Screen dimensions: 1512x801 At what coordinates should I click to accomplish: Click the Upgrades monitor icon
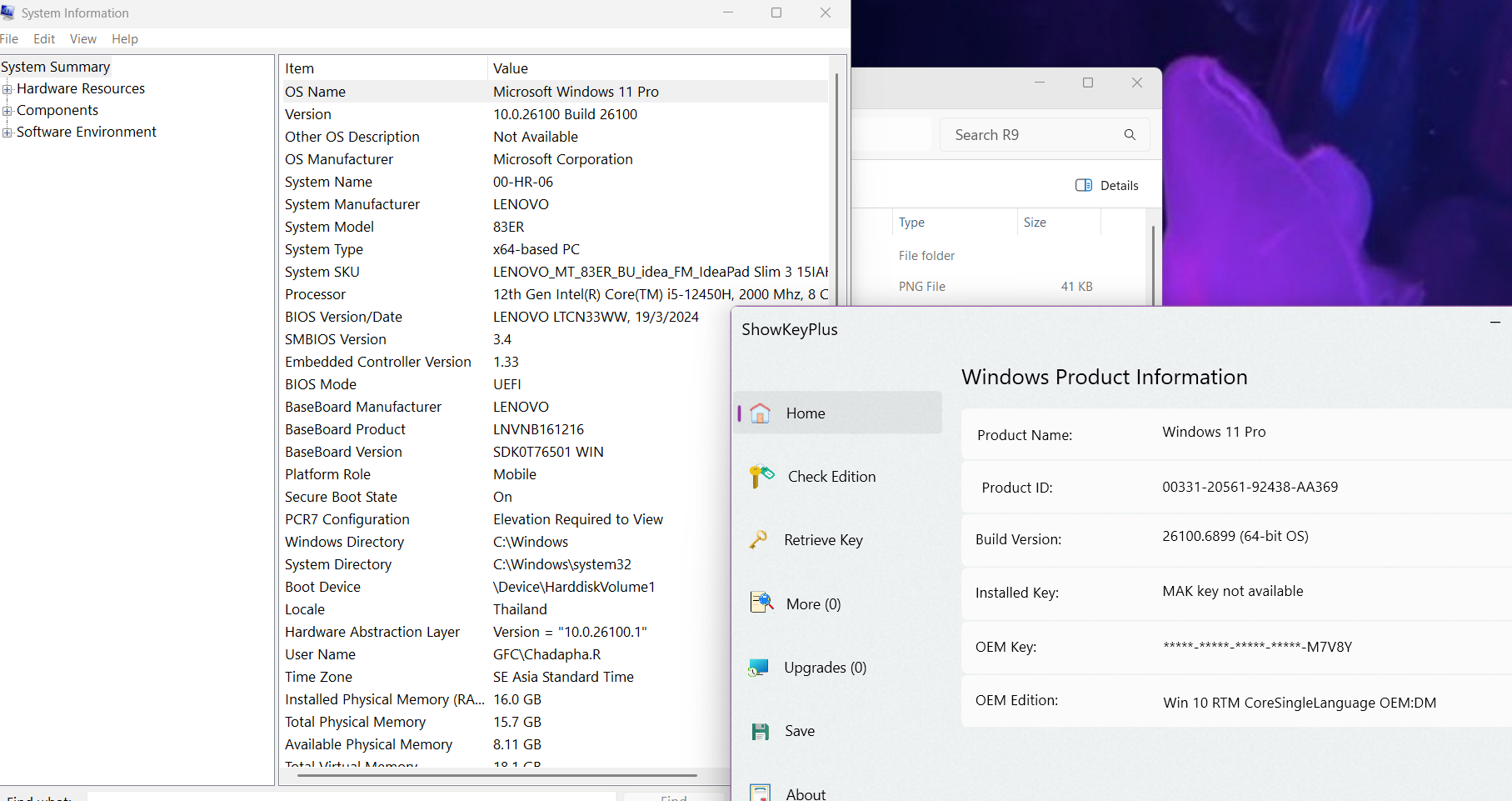[x=758, y=668]
